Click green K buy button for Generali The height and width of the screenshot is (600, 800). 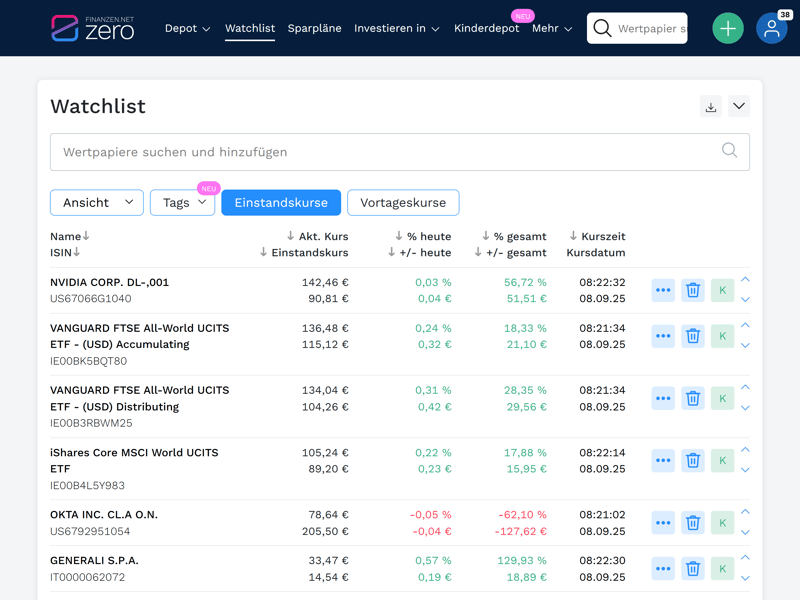(x=722, y=568)
